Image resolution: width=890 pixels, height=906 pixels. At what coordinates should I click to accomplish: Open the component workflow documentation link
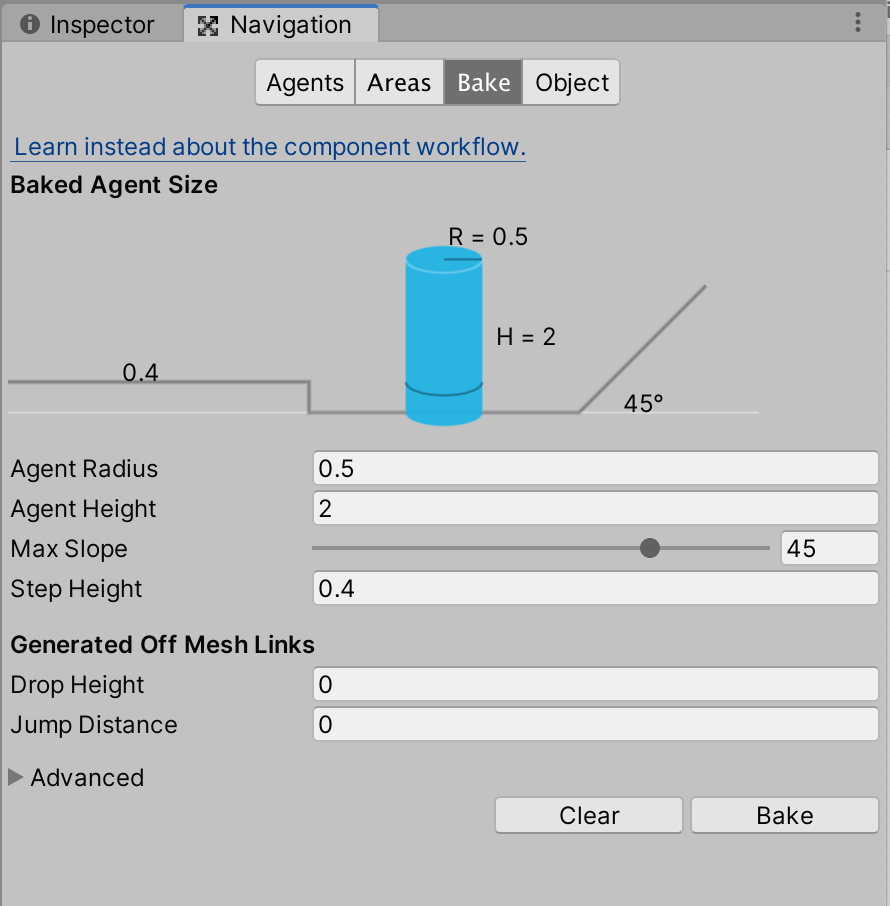click(x=268, y=146)
